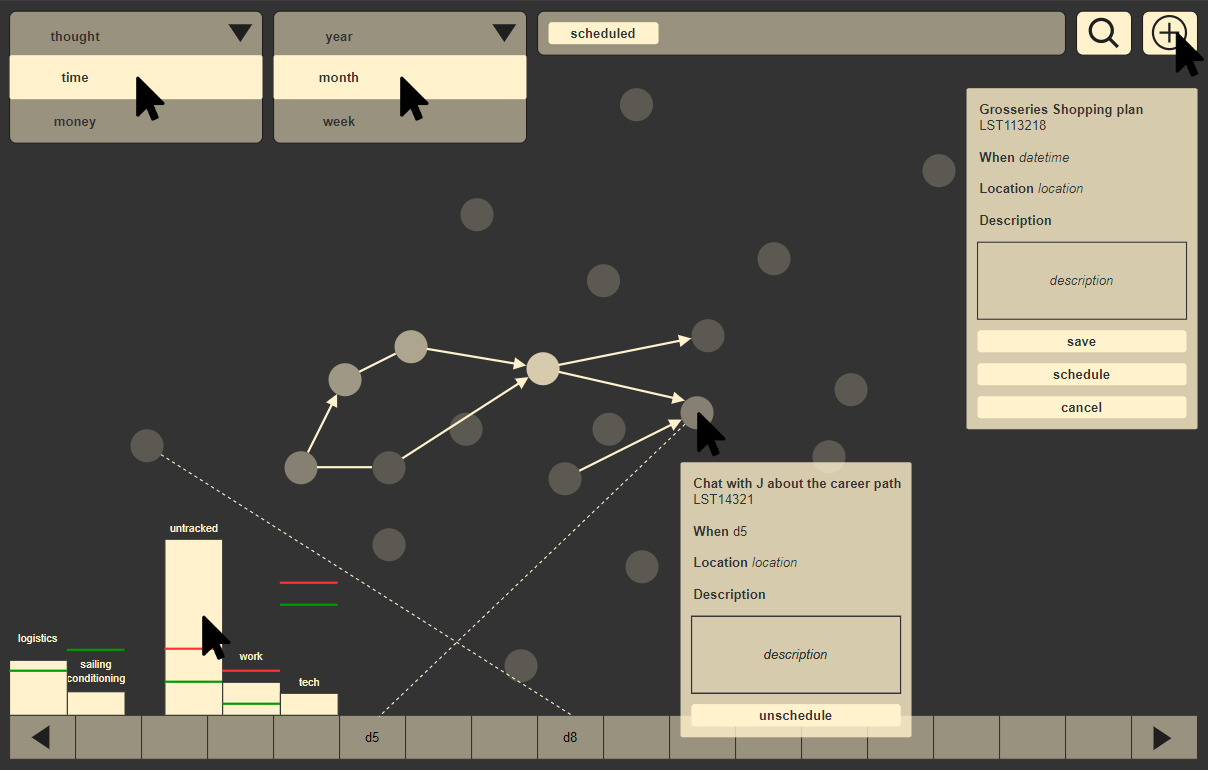Click Grosseries Shopping plan description box
This screenshot has width=1208, height=770.
pos(1081,281)
